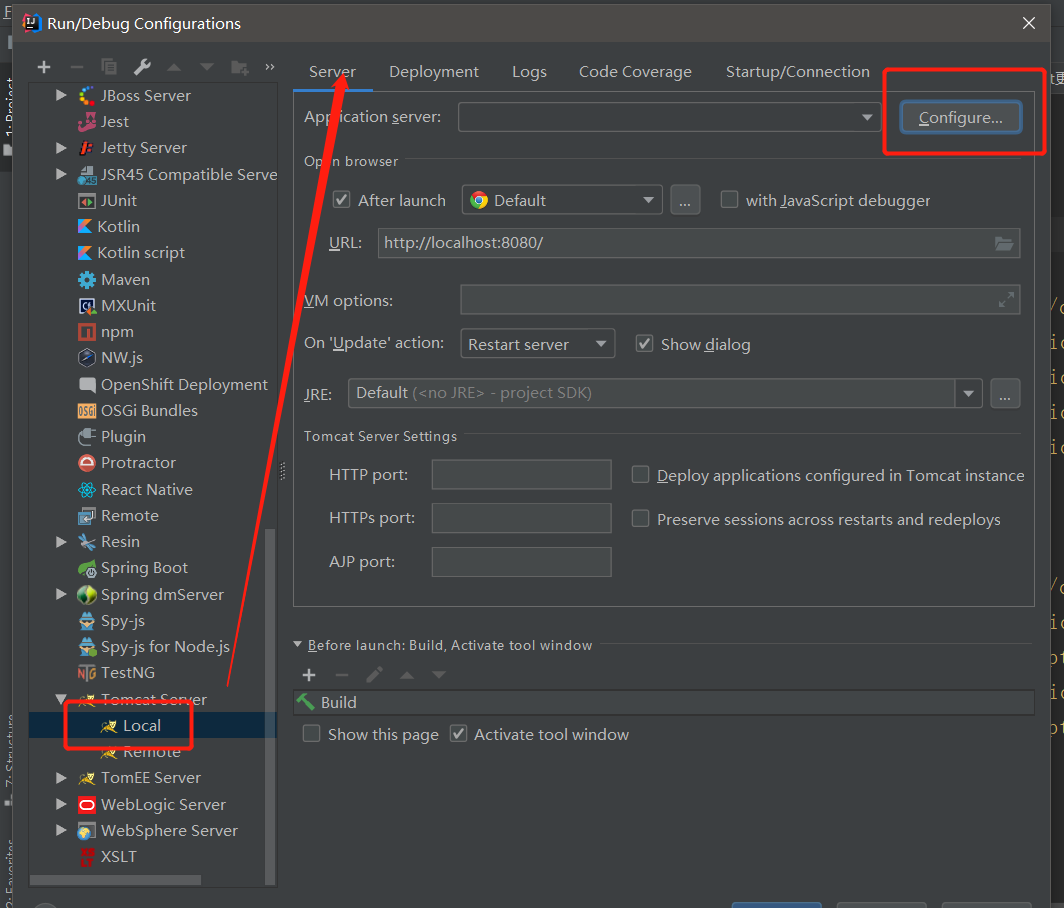Select Remote configuration with monitor icon
The width and height of the screenshot is (1064, 908).
tap(87, 516)
